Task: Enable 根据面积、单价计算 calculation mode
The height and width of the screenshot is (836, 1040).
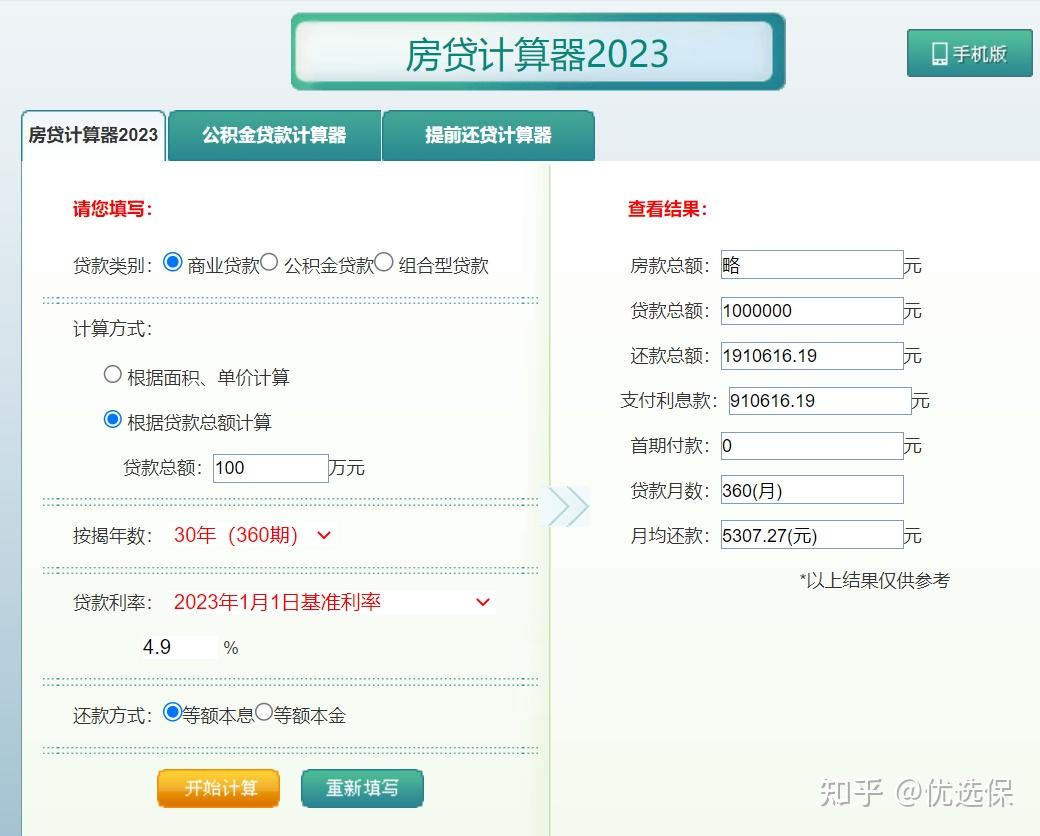Action: (113, 374)
